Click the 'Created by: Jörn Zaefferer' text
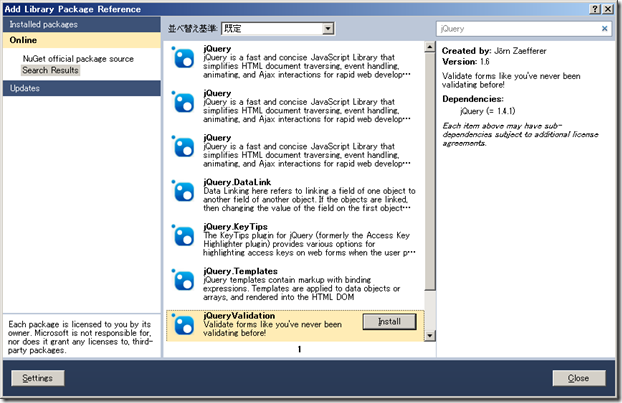622x403 pixels. [x=494, y=51]
